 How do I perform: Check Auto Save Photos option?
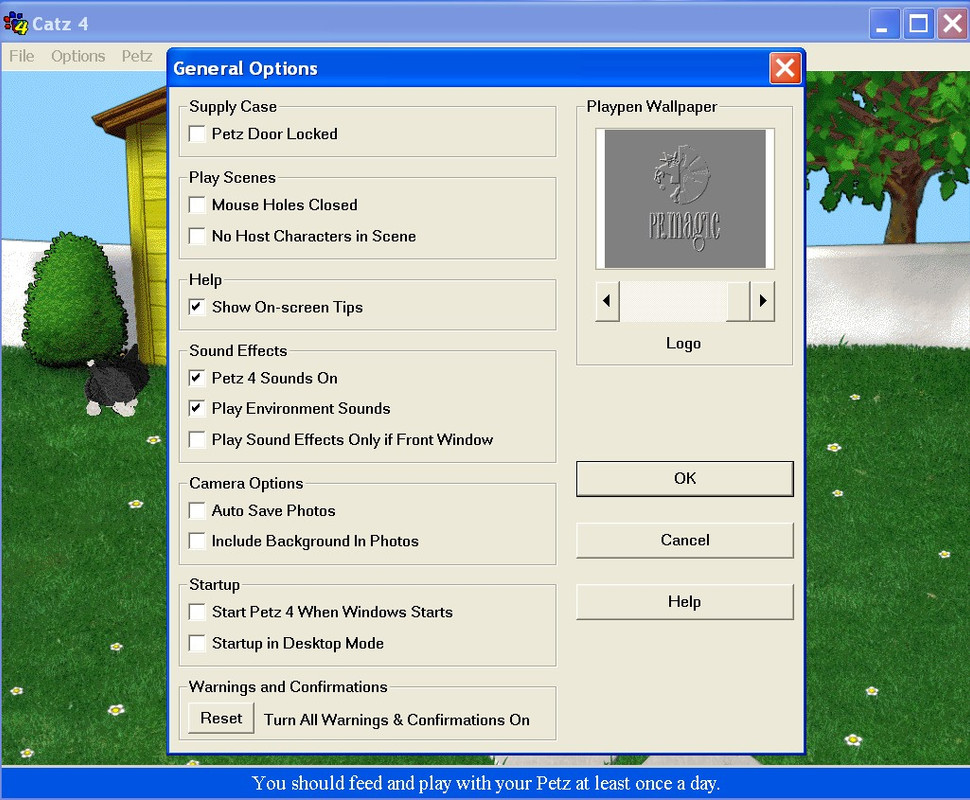[x=197, y=510]
